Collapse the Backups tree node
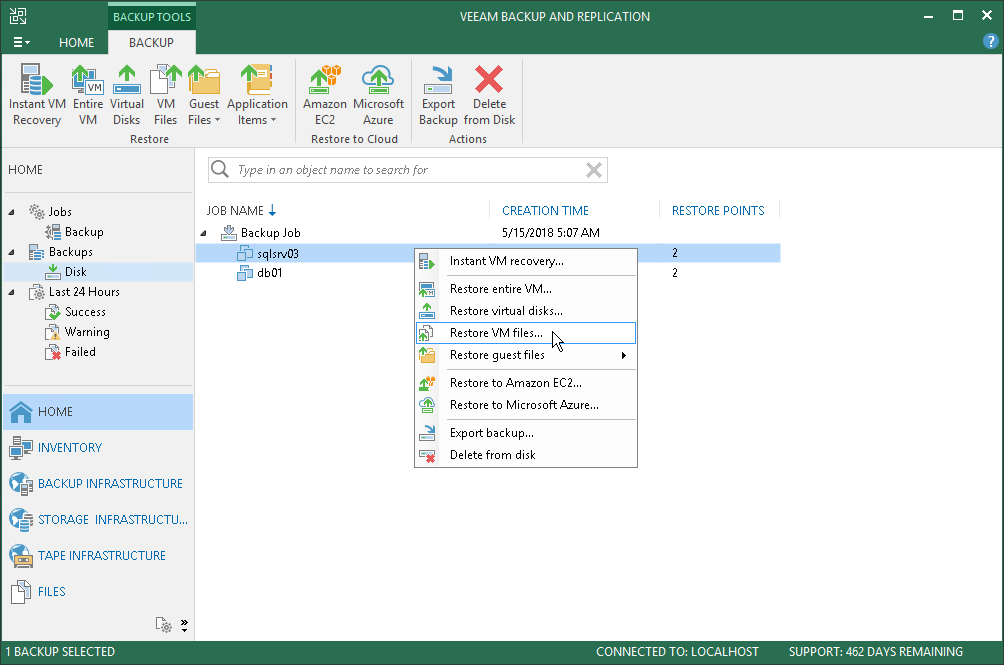This screenshot has width=1004, height=665. 12,252
